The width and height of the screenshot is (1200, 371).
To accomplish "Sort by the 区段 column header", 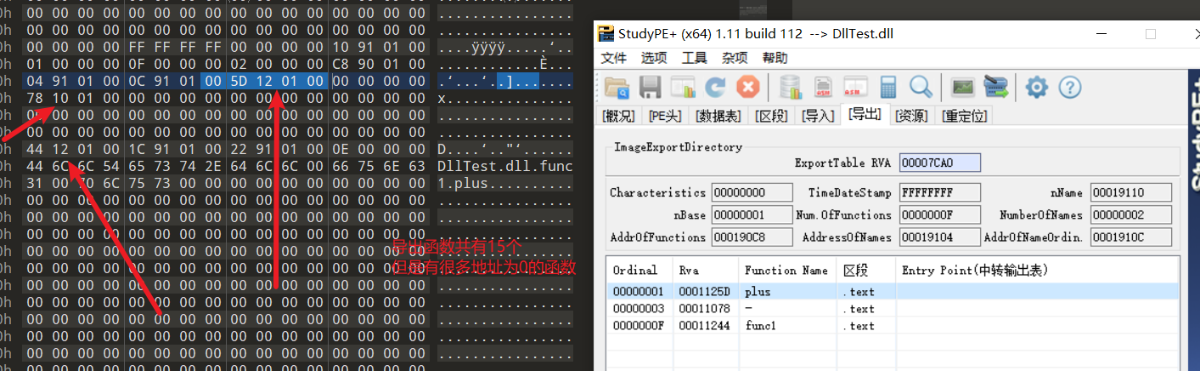I will point(866,270).
